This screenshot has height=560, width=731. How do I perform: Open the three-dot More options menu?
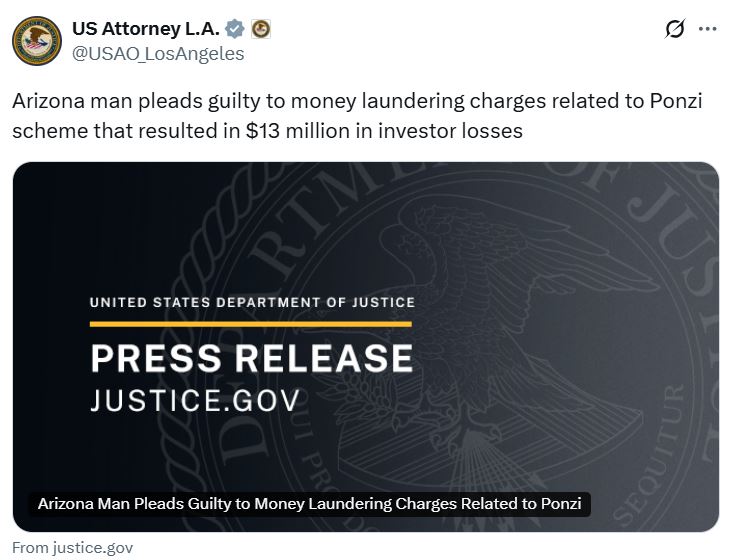(707, 30)
